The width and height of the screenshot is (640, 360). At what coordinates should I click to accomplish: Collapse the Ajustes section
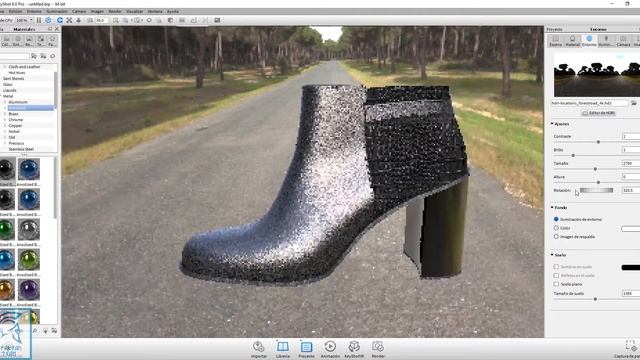pos(552,124)
